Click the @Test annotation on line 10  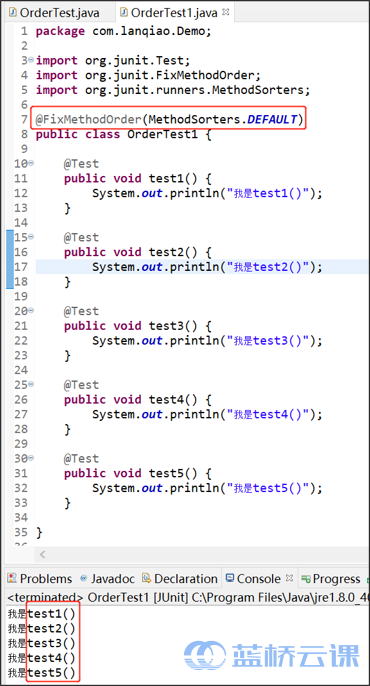81,164
